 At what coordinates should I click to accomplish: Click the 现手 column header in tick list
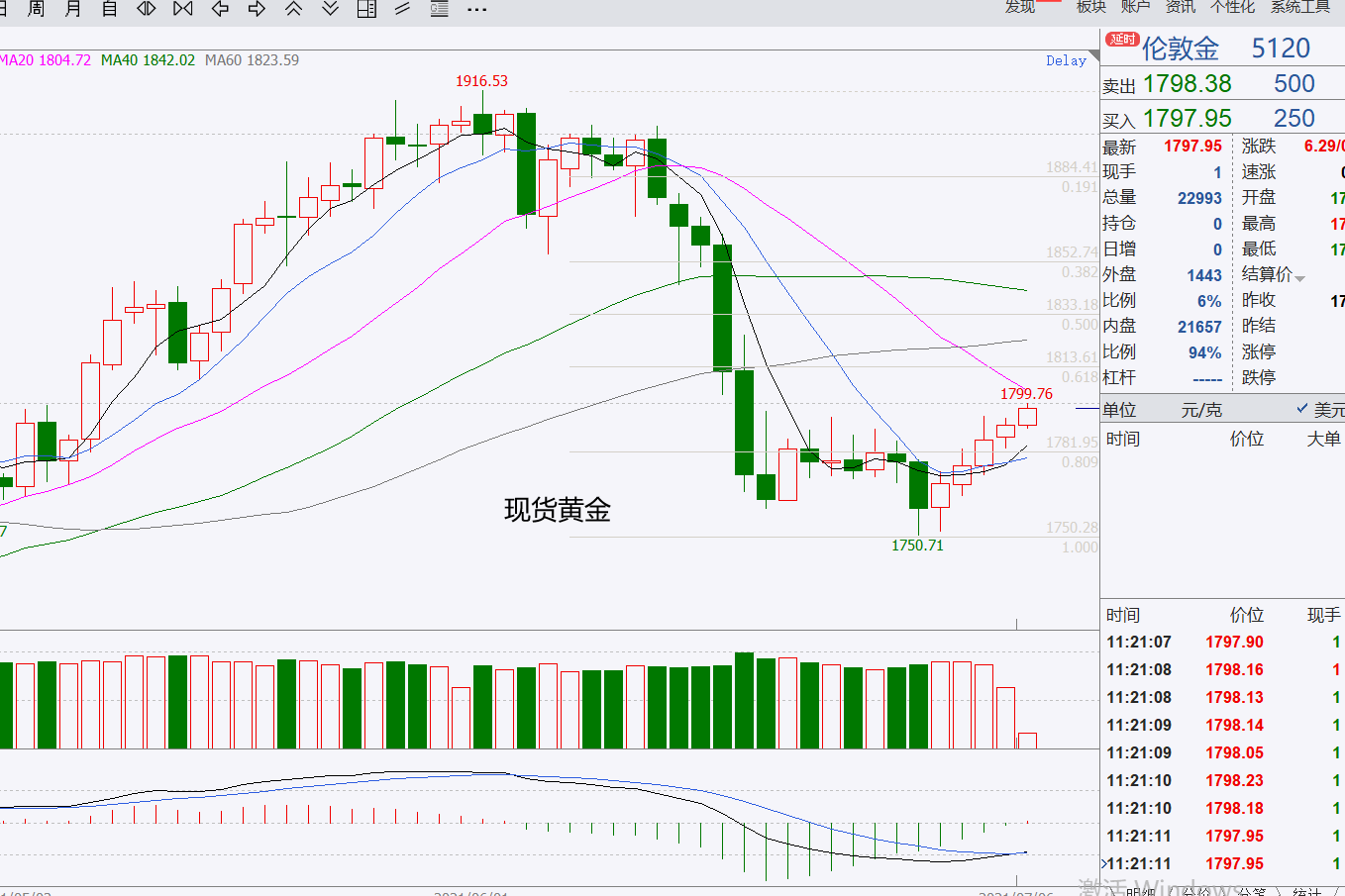click(x=1323, y=615)
